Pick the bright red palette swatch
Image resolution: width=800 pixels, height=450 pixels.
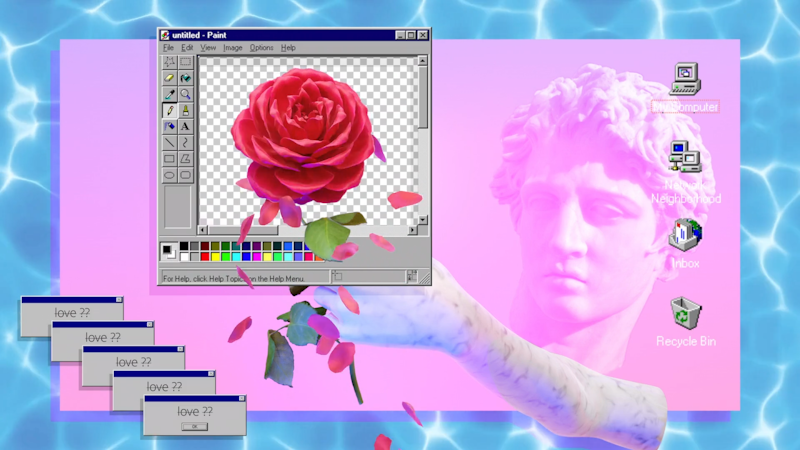point(205,257)
